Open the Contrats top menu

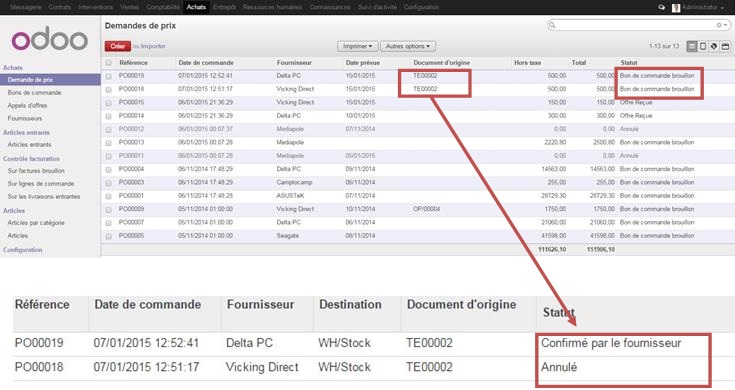click(x=60, y=8)
